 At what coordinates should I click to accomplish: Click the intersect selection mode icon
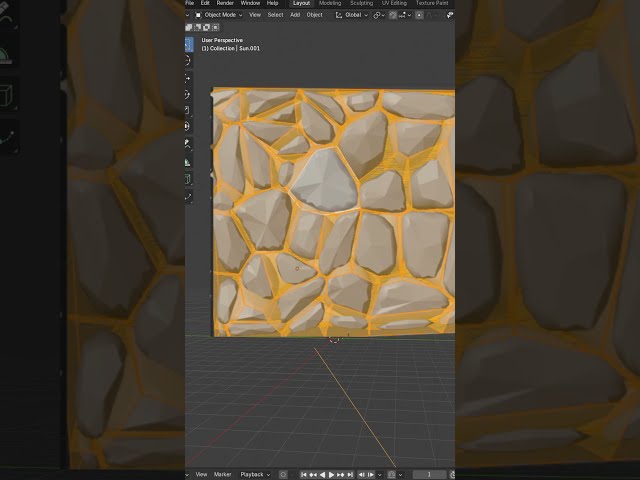216,27
